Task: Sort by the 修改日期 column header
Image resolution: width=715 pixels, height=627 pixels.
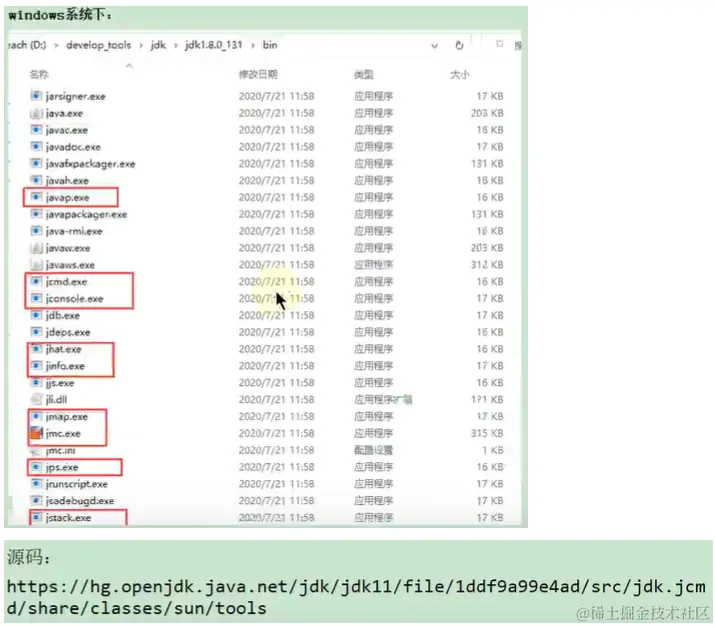Action: [258, 74]
